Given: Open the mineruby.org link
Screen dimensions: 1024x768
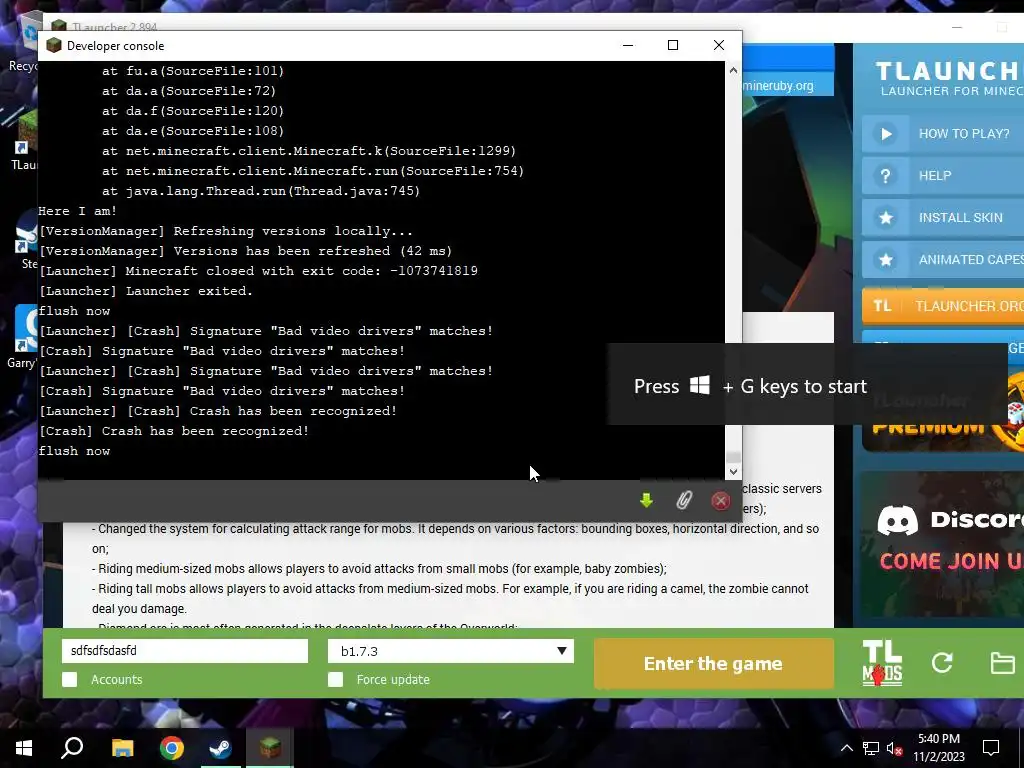Looking at the screenshot, I should (x=778, y=86).
